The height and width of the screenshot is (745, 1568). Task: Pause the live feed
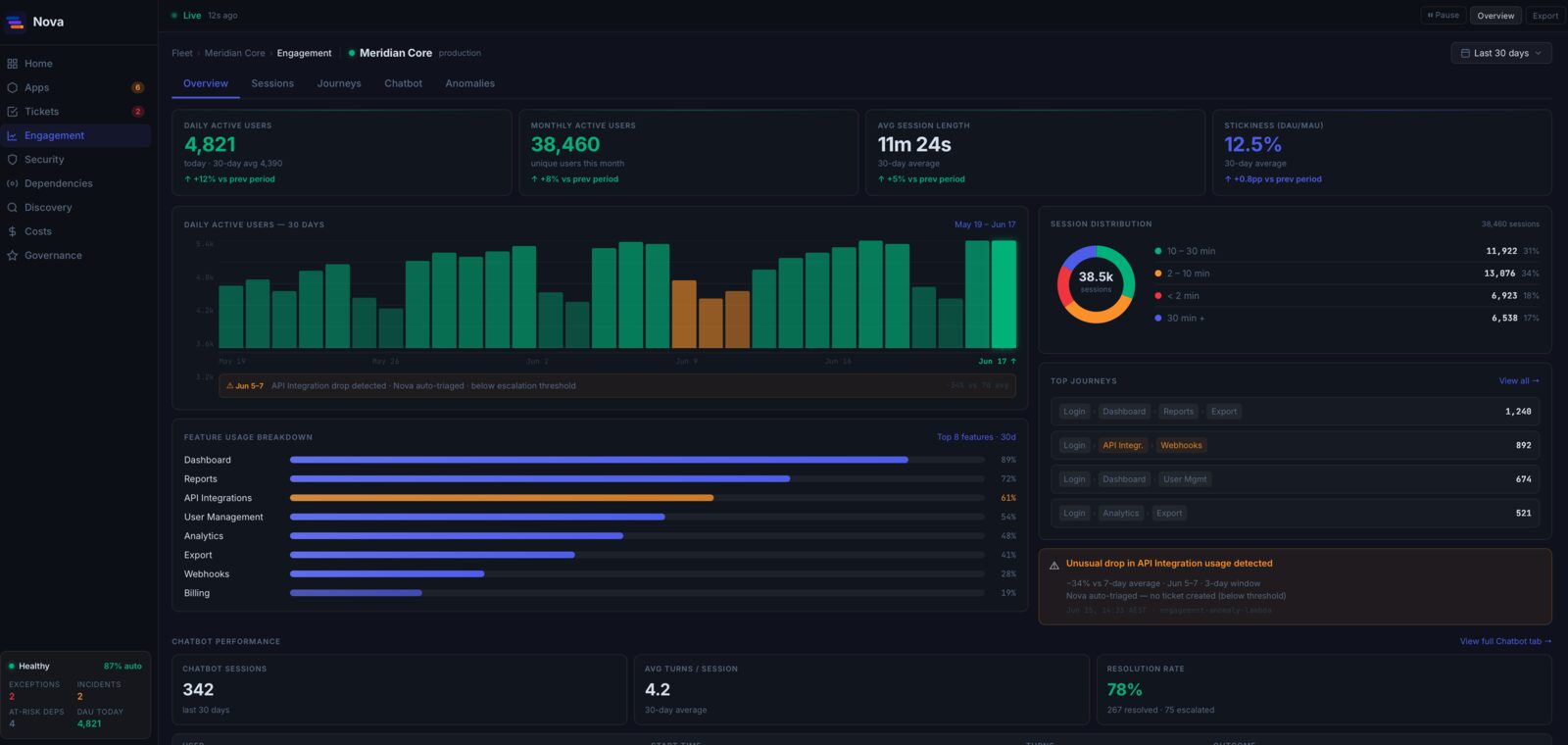click(1443, 16)
